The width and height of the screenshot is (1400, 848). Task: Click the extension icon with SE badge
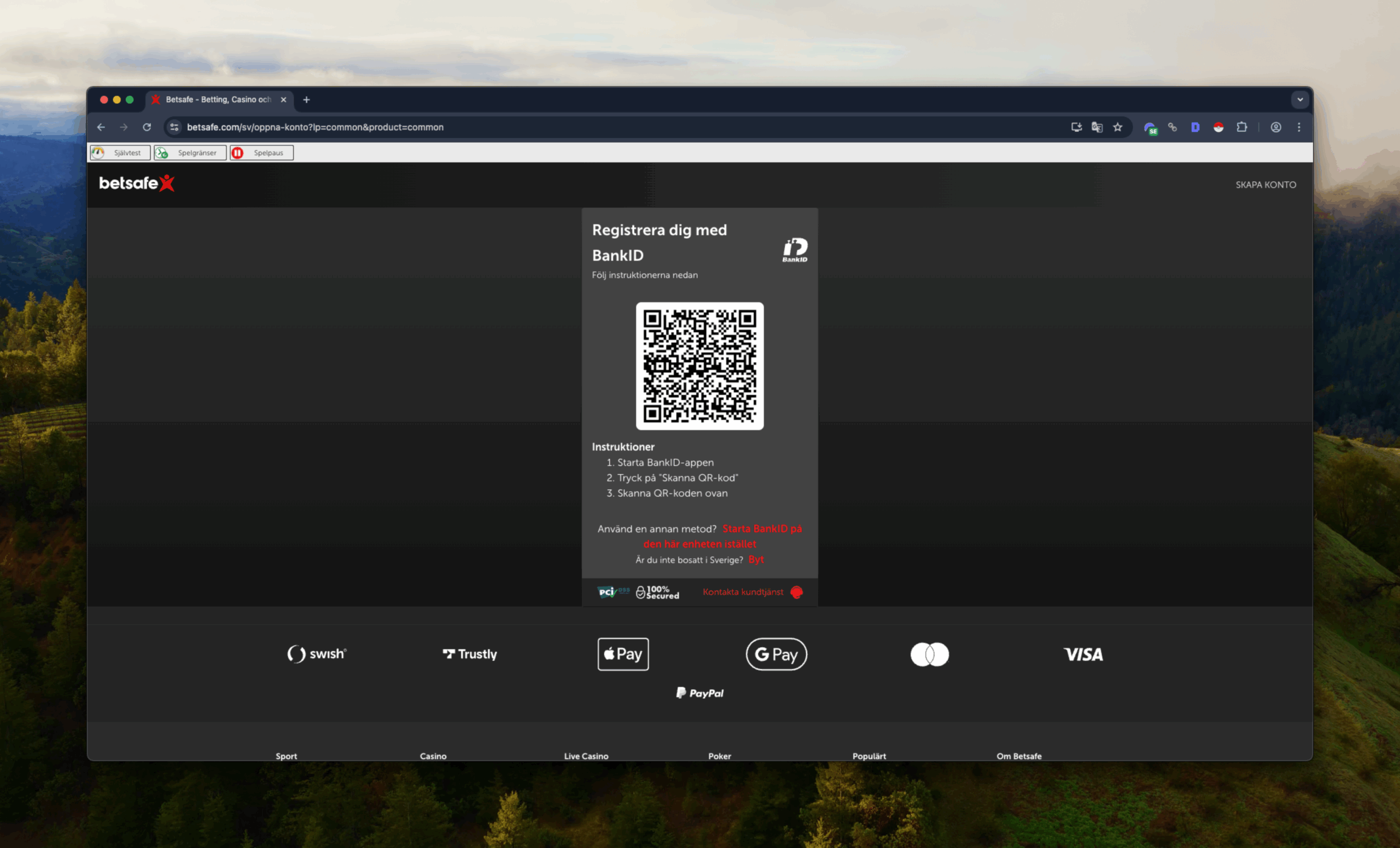tap(1151, 129)
